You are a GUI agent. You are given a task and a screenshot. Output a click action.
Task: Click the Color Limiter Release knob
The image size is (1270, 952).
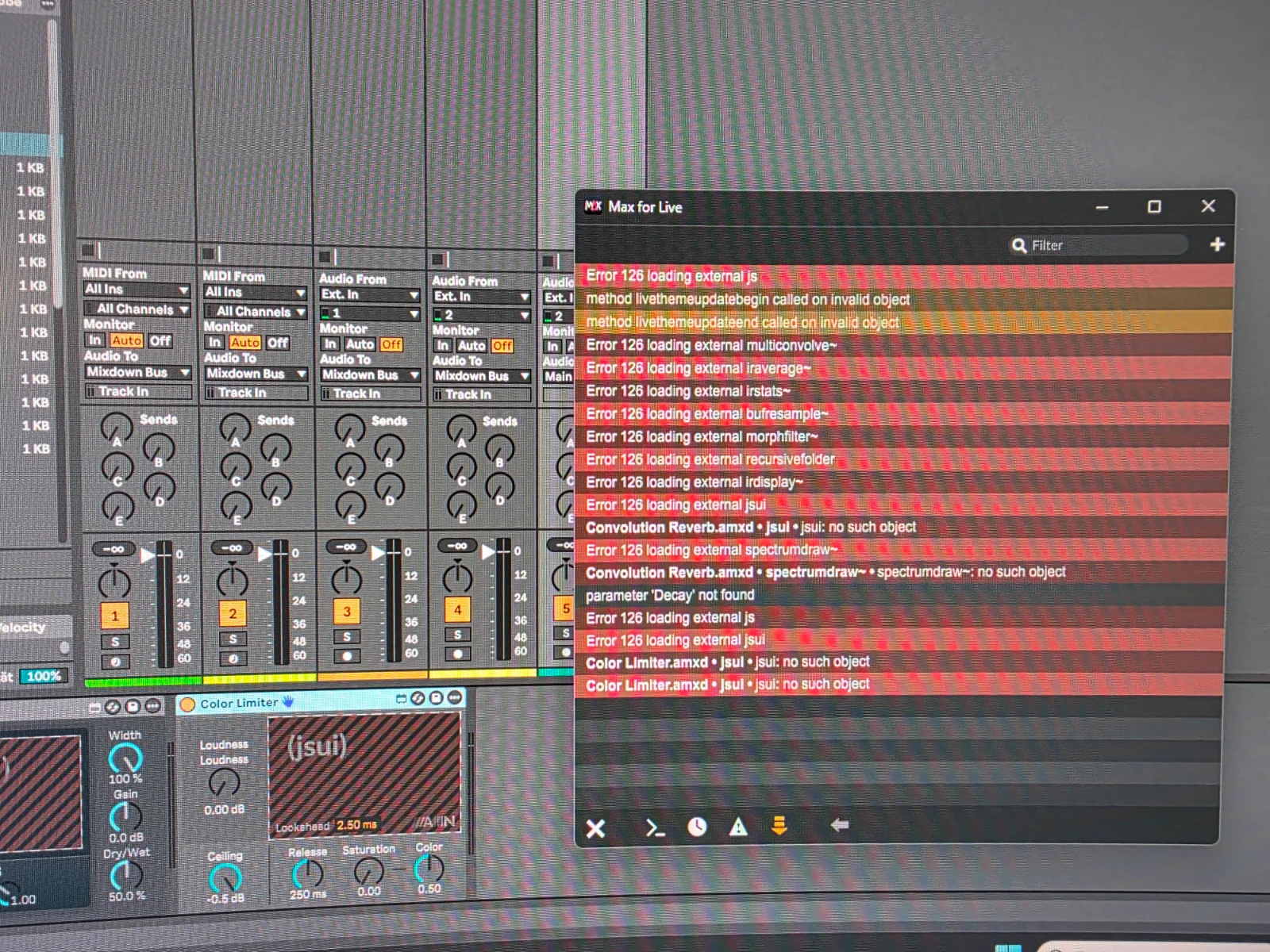[307, 873]
